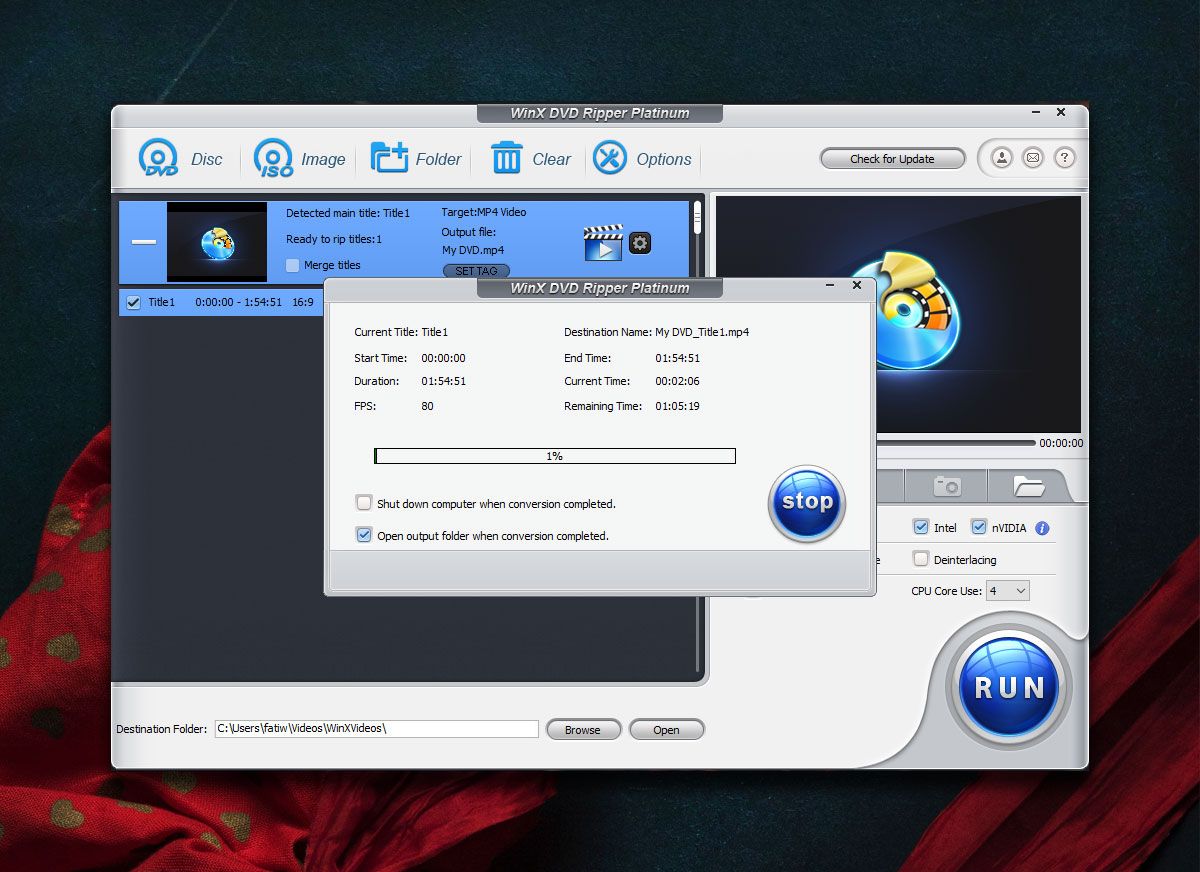The image size is (1200, 872).
Task: Click the user account icon
Action: click(1001, 158)
